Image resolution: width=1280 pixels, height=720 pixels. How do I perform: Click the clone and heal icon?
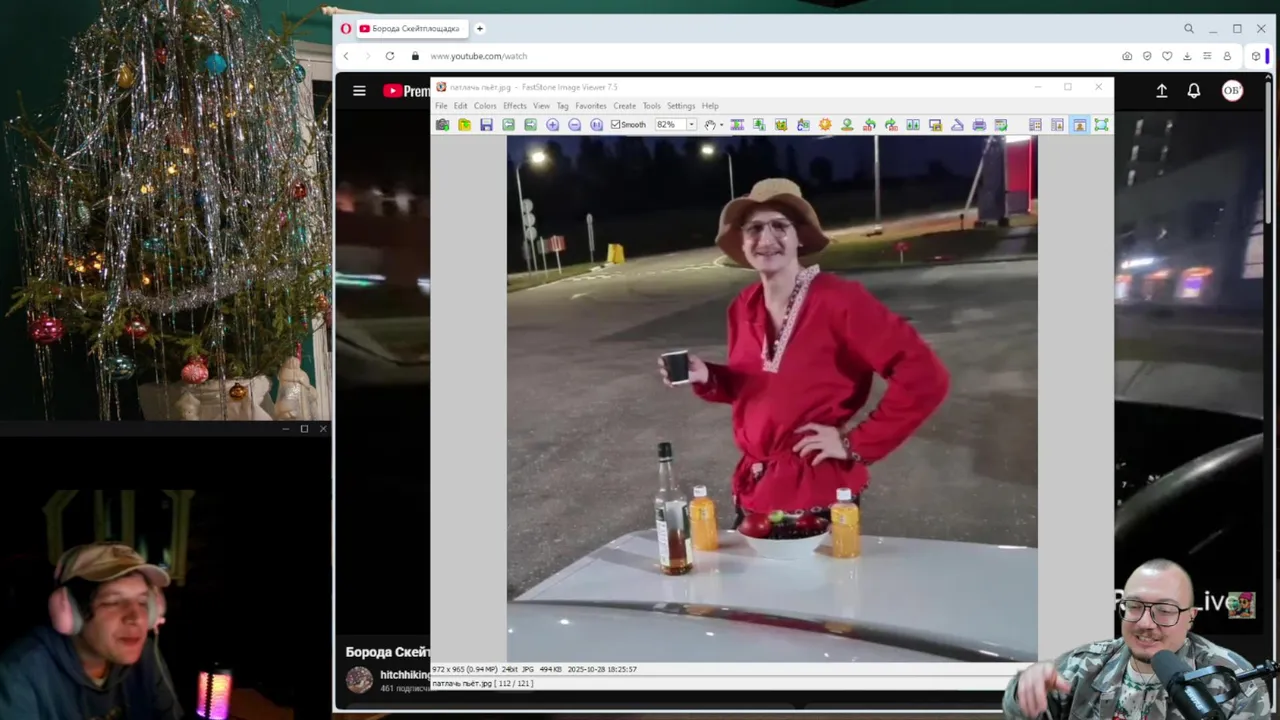click(848, 125)
